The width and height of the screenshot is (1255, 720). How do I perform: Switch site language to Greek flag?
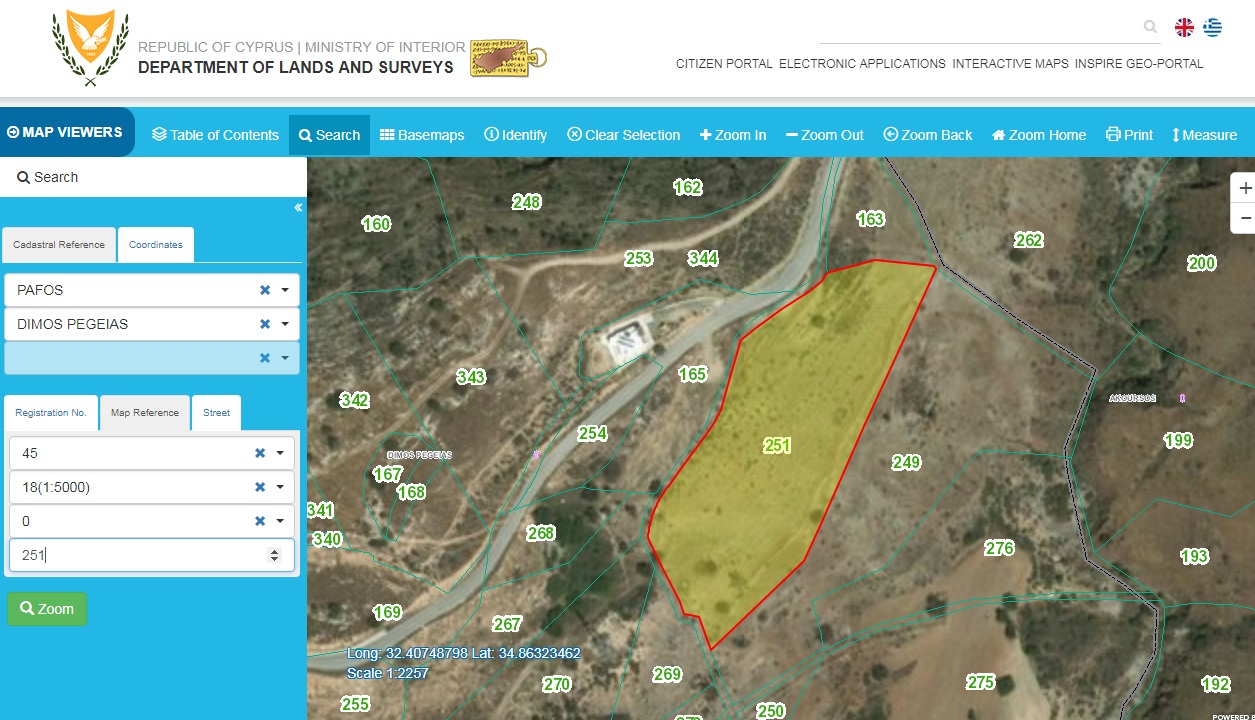pyautogui.click(x=1212, y=28)
